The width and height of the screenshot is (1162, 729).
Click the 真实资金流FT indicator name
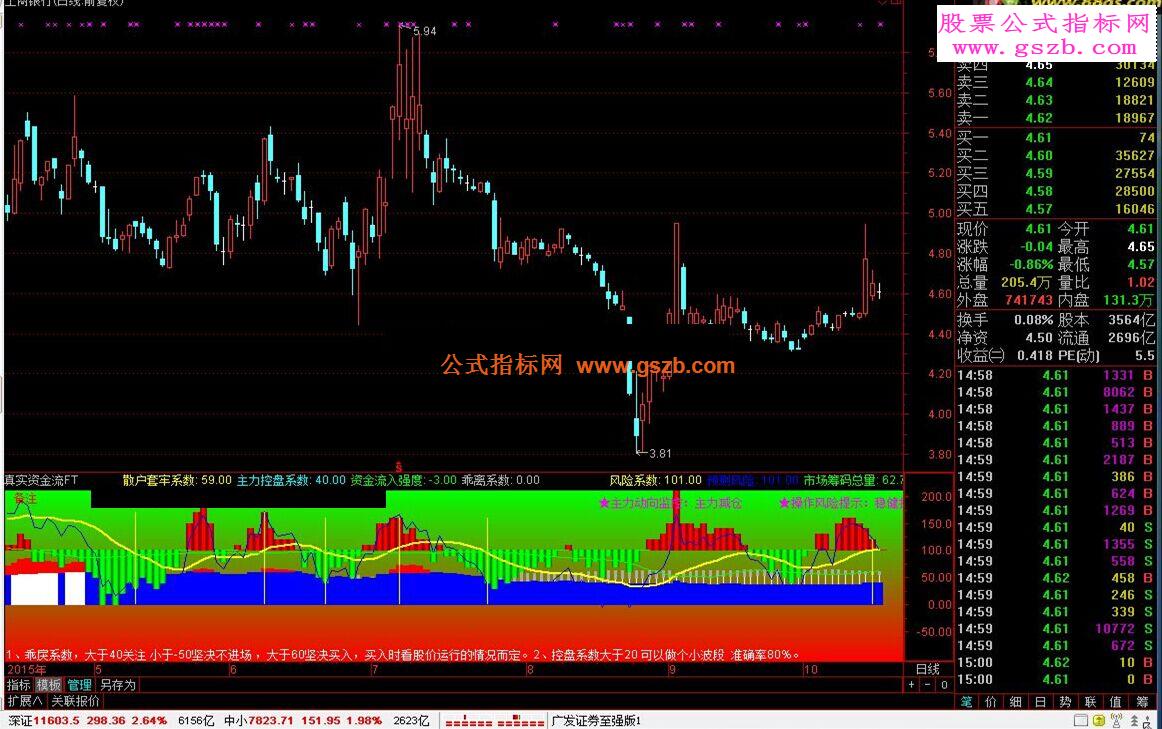pos(42,480)
